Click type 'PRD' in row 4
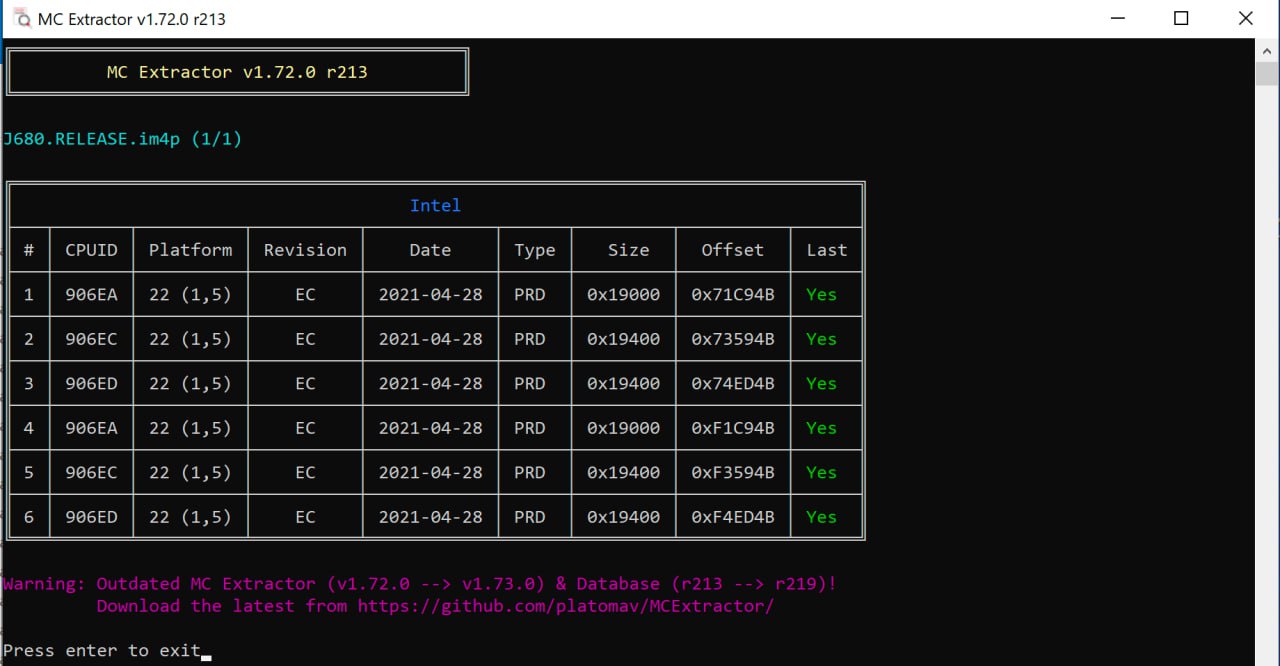This screenshot has width=1280, height=666. (x=529, y=428)
